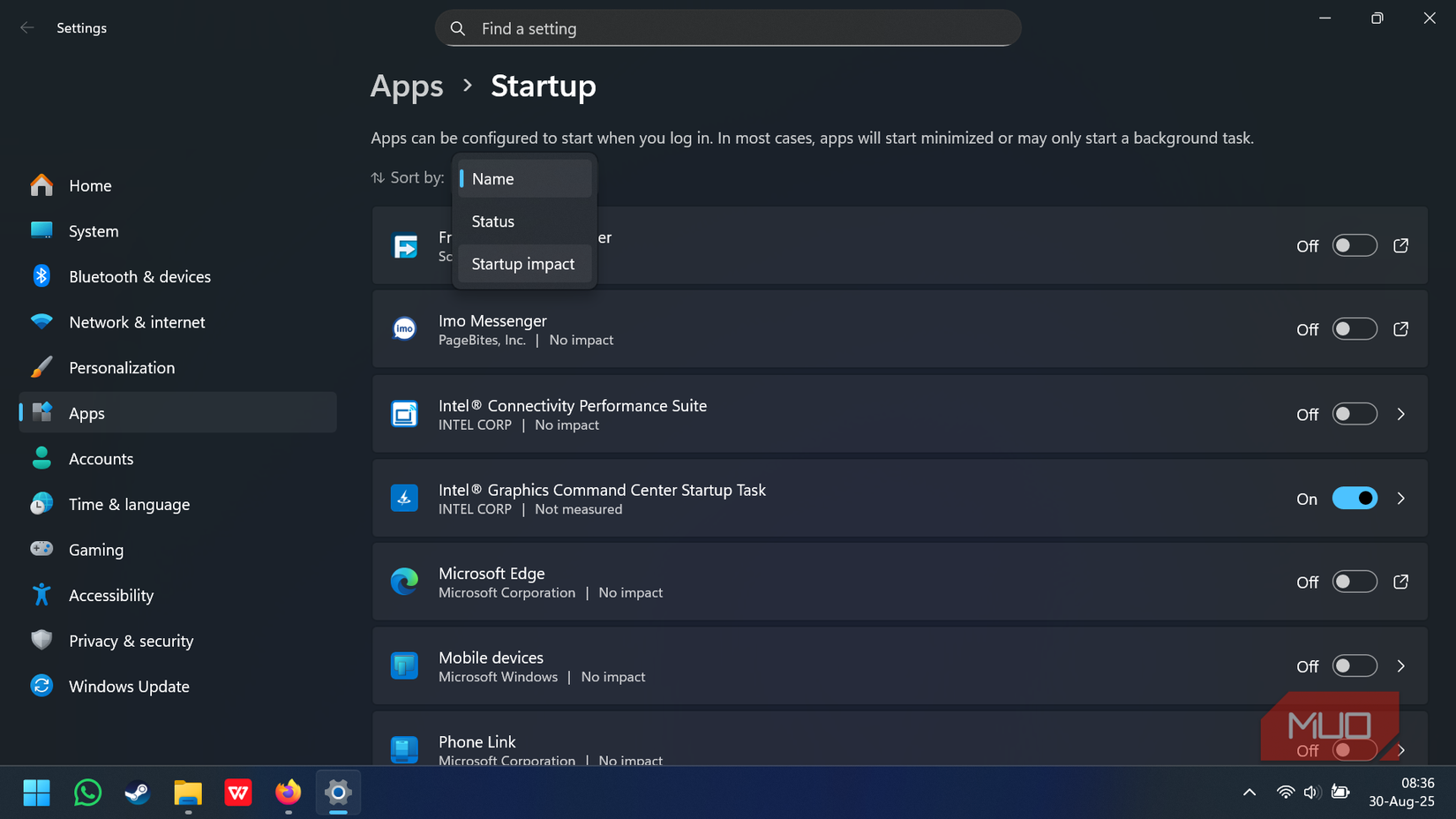The image size is (1456, 819).
Task: Open Windows Update
Action: click(x=129, y=686)
